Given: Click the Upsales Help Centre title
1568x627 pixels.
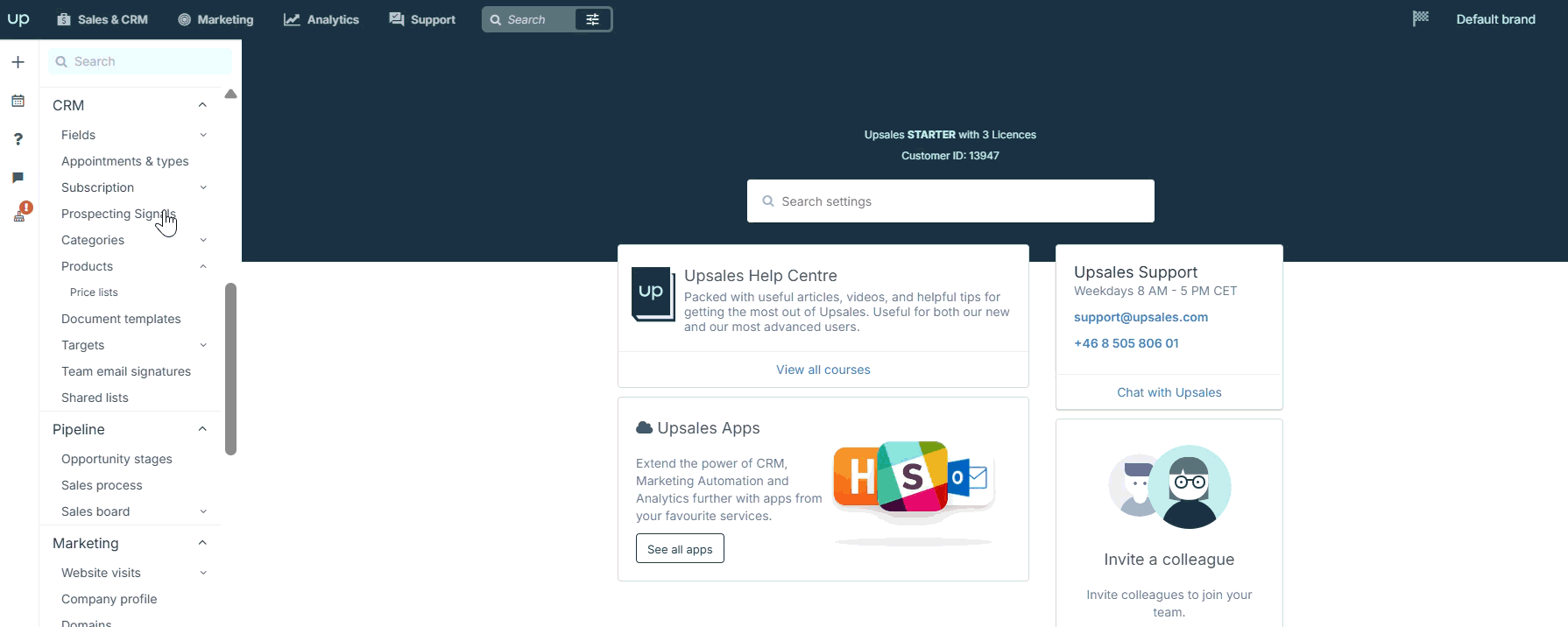Looking at the screenshot, I should [x=760, y=276].
